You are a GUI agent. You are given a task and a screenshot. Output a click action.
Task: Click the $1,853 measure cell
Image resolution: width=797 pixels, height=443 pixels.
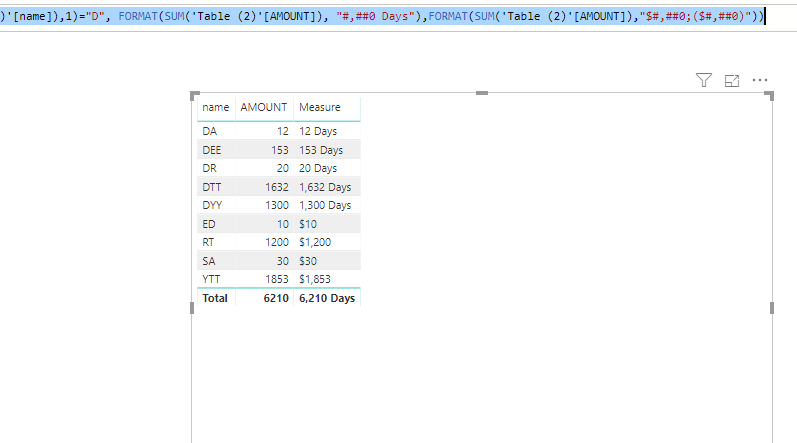[315, 279]
